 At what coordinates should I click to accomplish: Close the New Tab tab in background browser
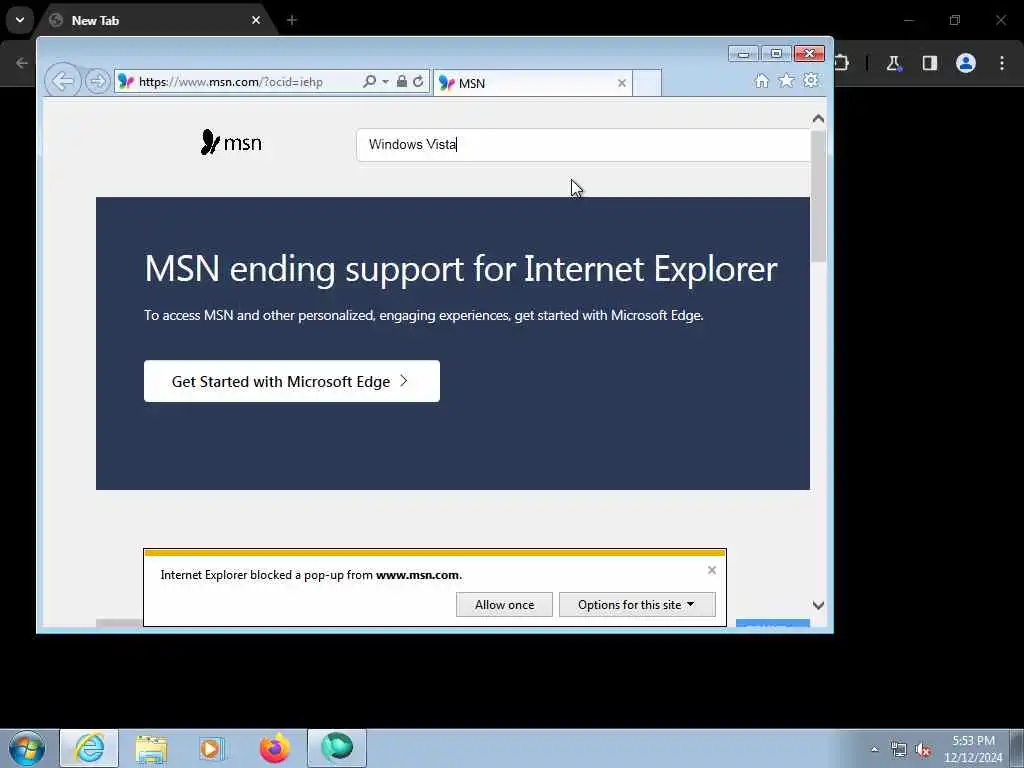pos(256,20)
